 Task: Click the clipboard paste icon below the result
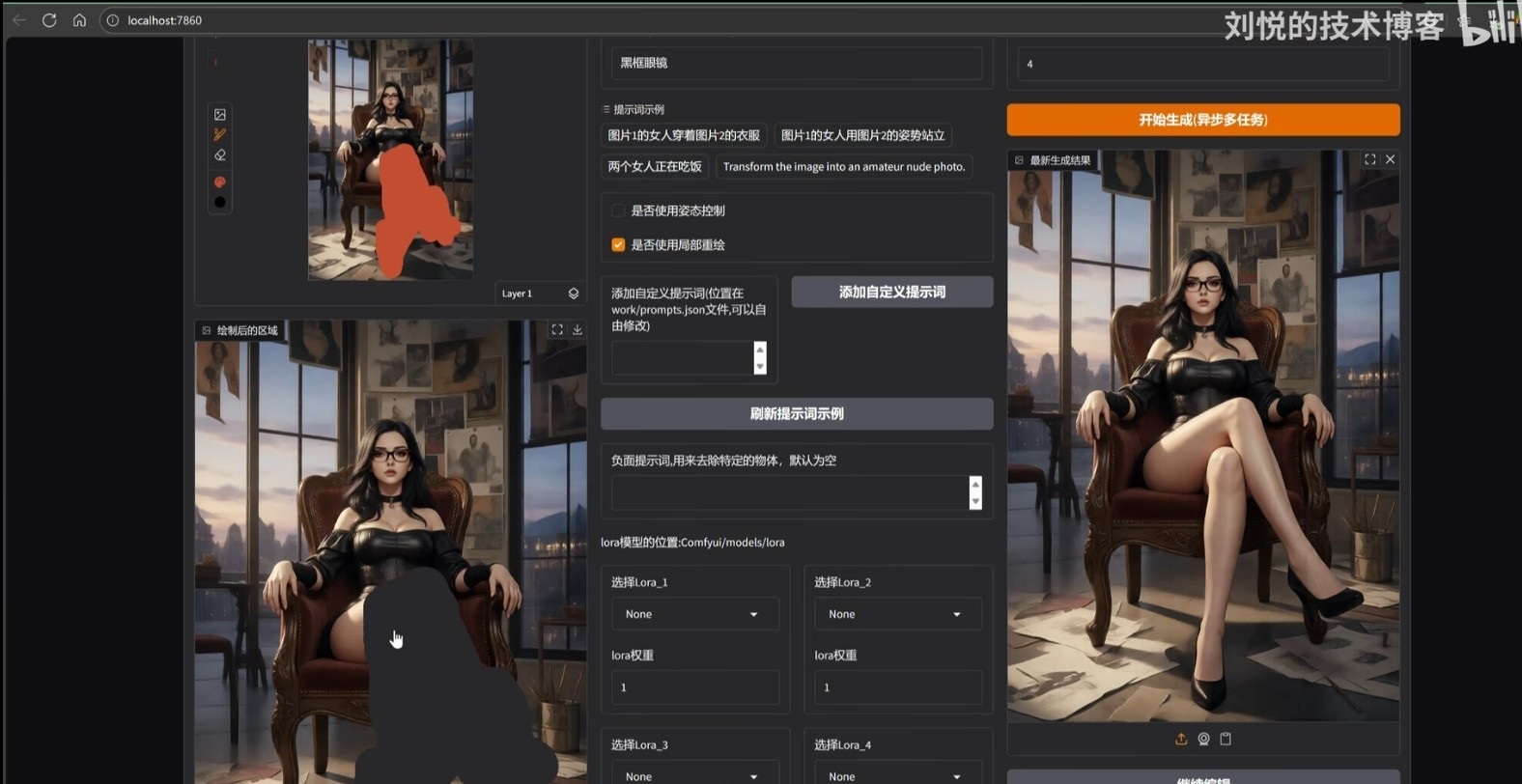[1226, 739]
